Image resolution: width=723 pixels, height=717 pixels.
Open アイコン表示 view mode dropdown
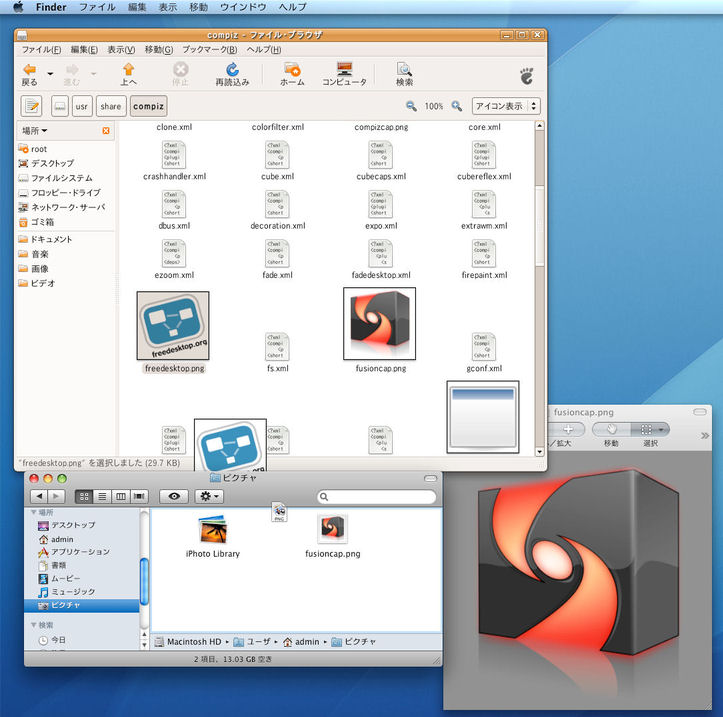[x=506, y=106]
